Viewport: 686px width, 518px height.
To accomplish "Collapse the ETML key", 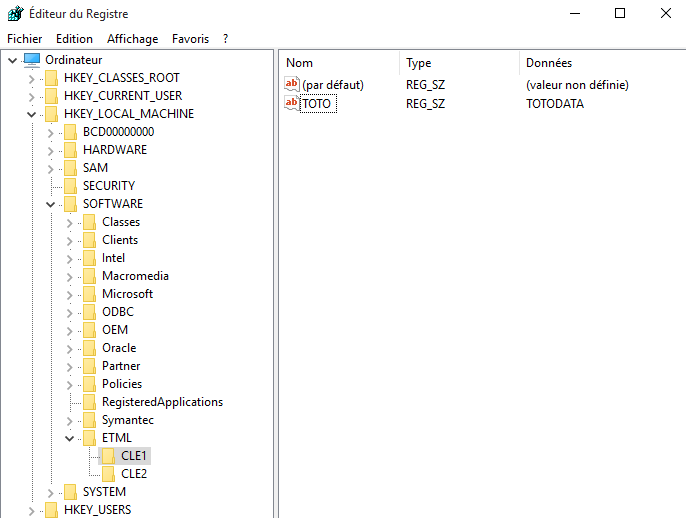I will 70,438.
